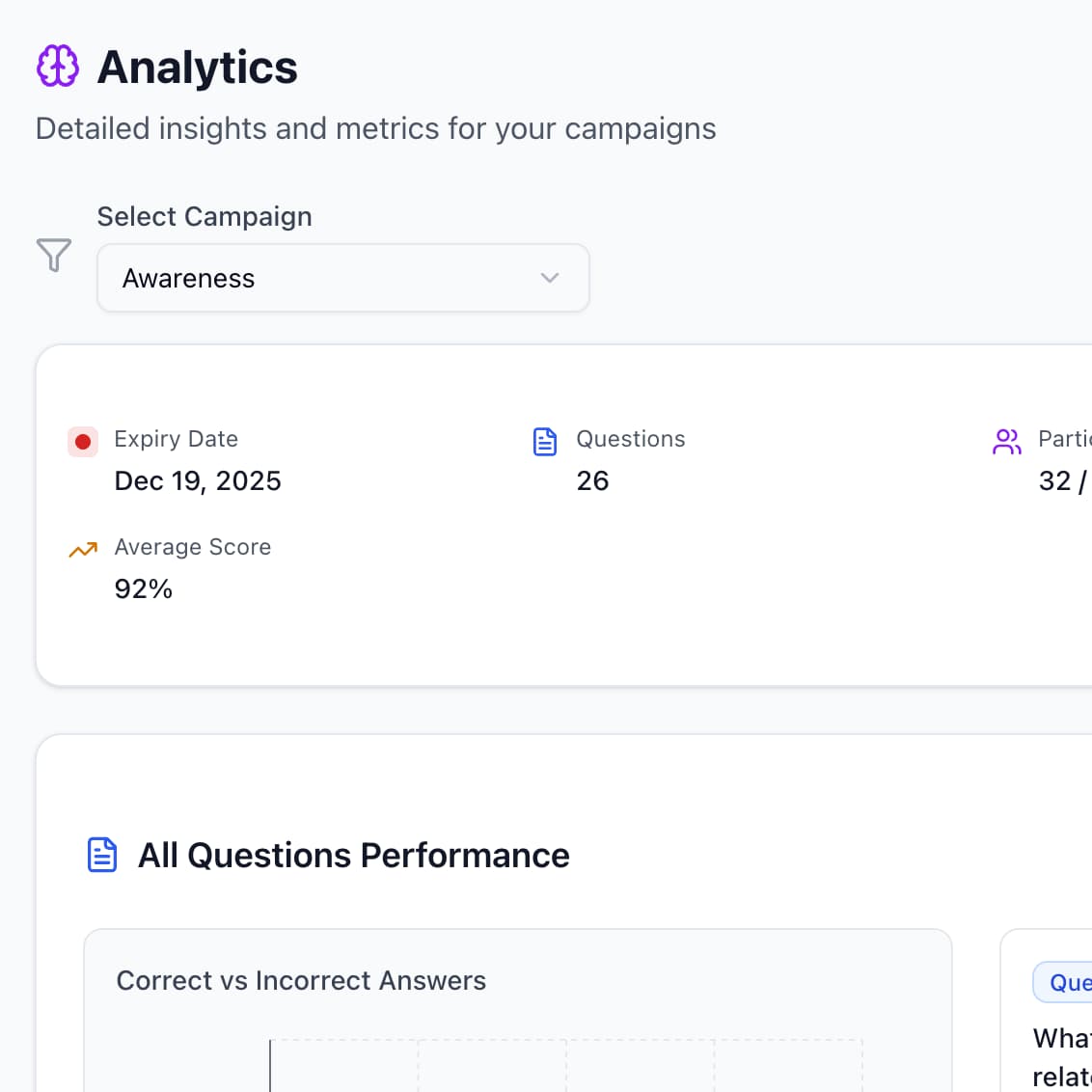Click the blue Questions document icon
The height and width of the screenshot is (1092, 1092).
[545, 442]
